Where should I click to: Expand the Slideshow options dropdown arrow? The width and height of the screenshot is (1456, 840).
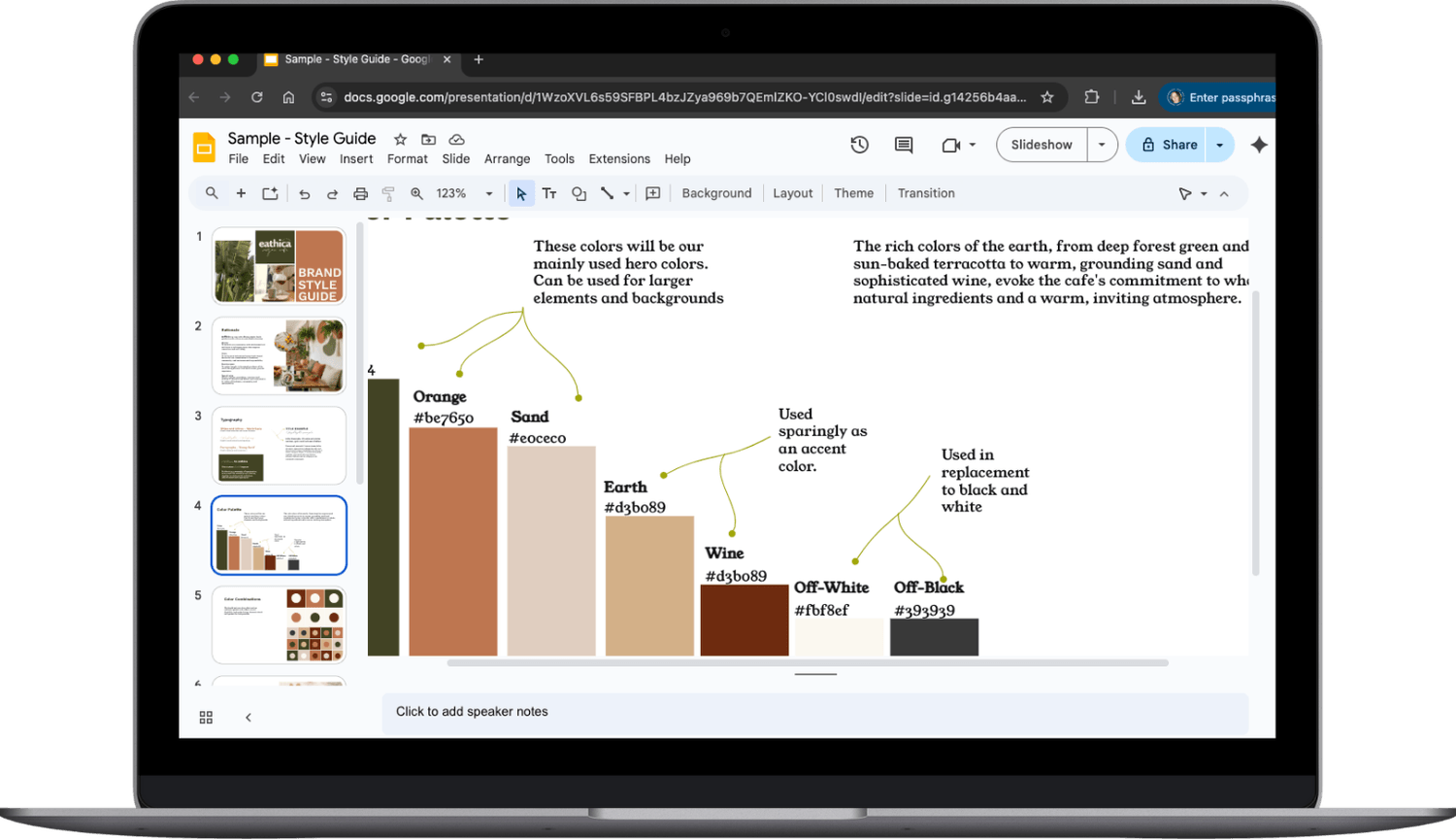(x=1102, y=145)
